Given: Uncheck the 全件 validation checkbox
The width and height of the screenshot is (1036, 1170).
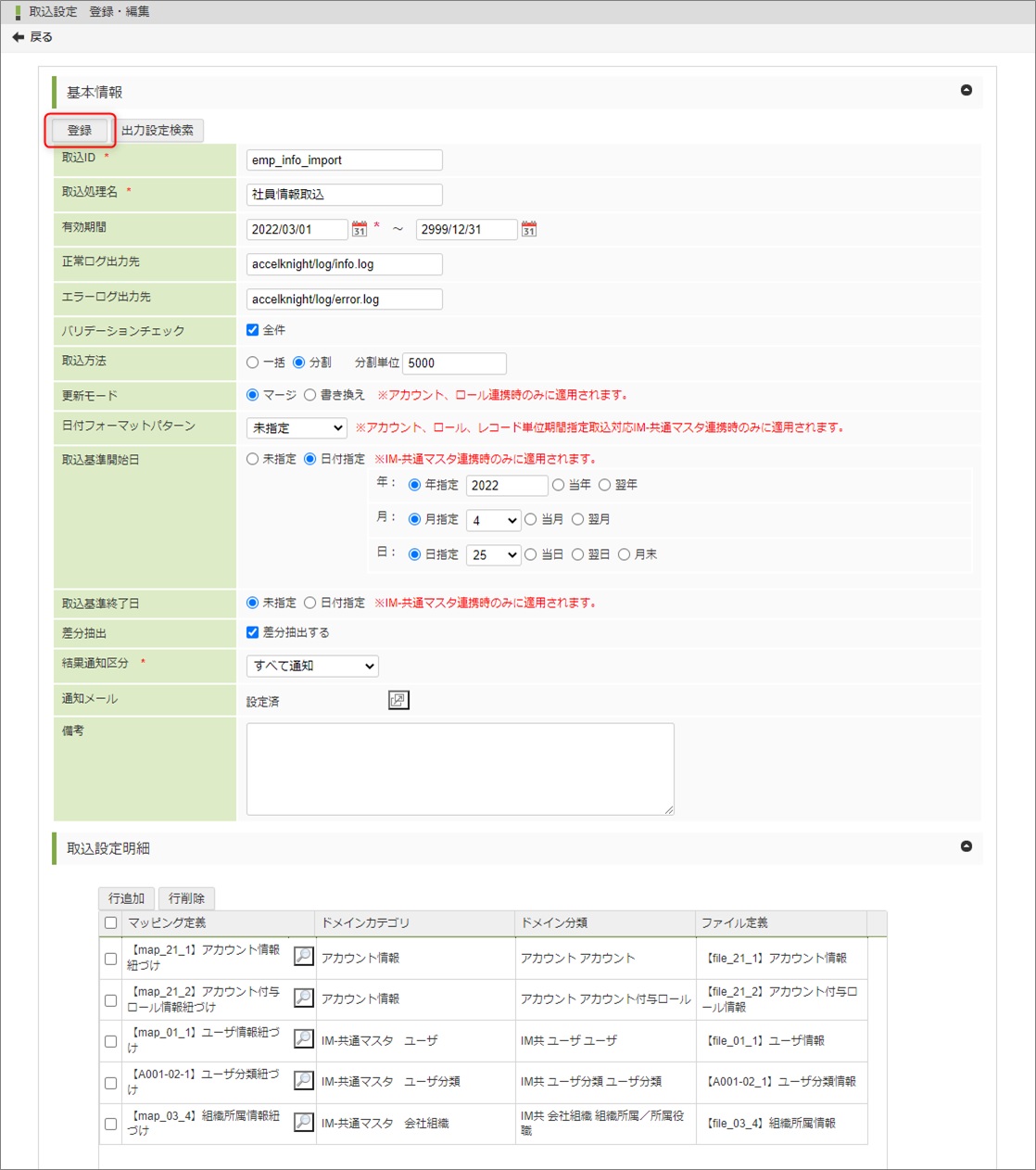Looking at the screenshot, I should coord(253,330).
